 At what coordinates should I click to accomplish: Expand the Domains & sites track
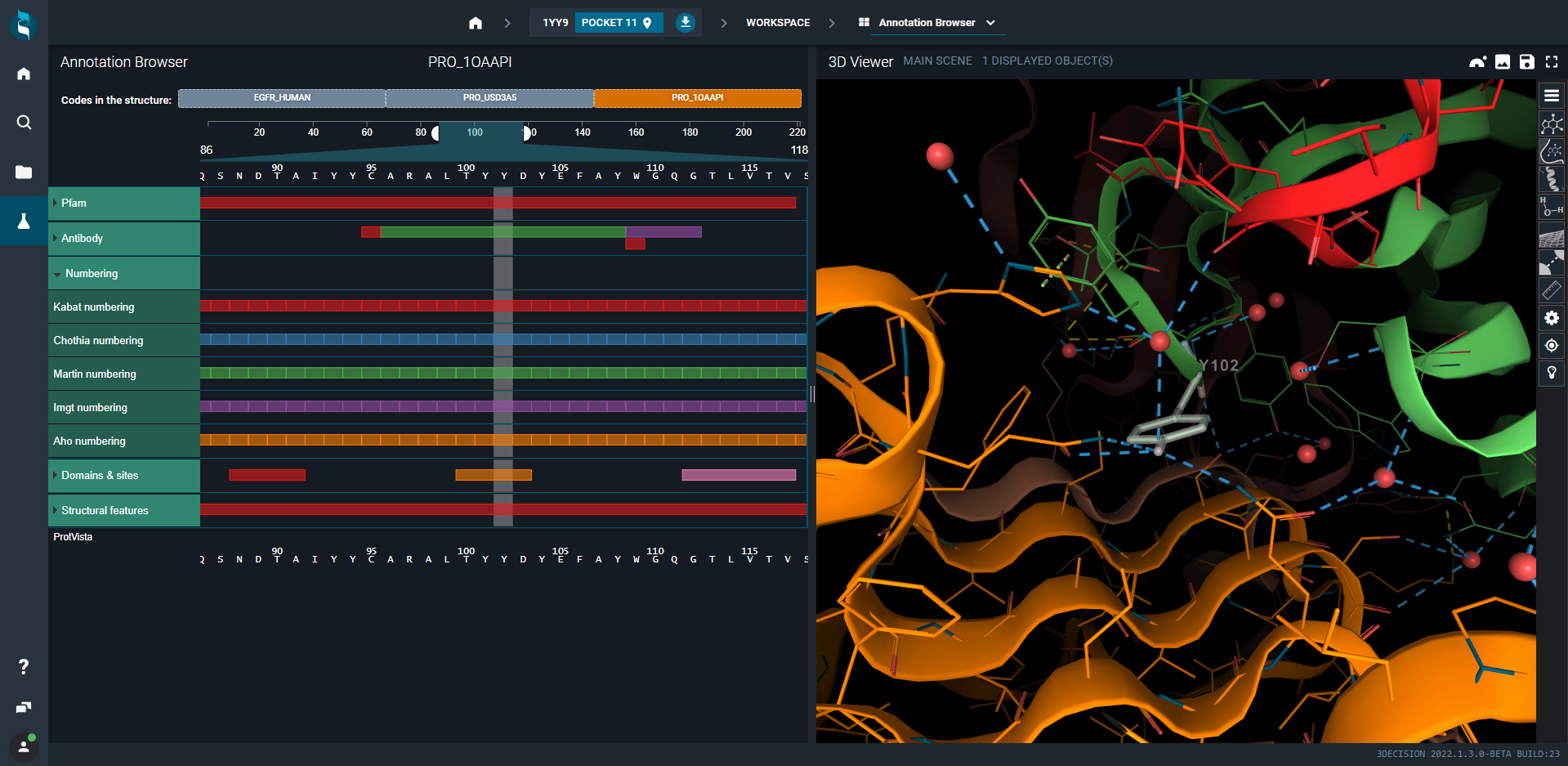[x=55, y=475]
